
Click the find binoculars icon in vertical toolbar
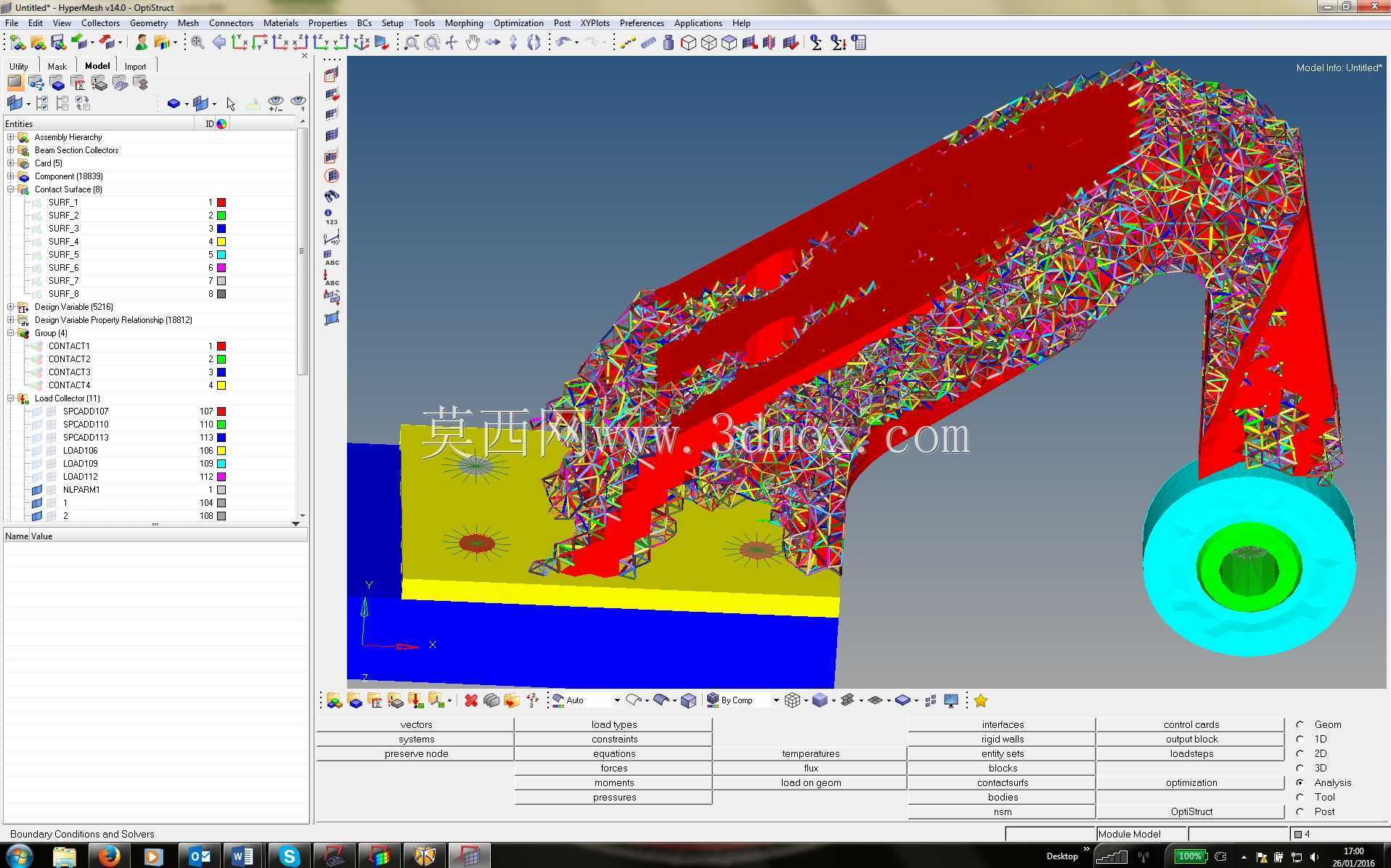(x=332, y=196)
